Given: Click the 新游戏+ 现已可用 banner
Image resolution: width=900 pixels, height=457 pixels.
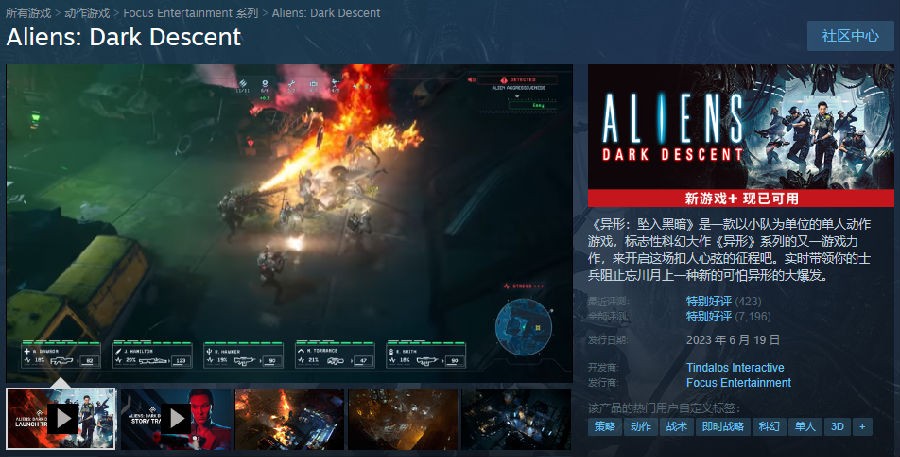Looking at the screenshot, I should (x=740, y=199).
